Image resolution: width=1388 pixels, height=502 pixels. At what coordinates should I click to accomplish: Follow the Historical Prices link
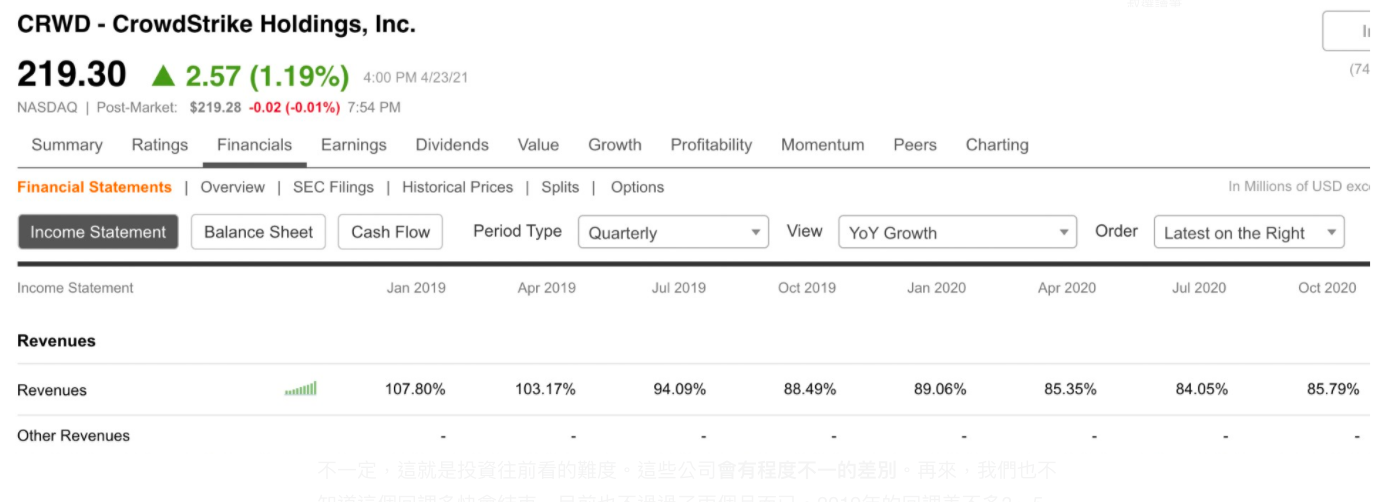(x=457, y=187)
